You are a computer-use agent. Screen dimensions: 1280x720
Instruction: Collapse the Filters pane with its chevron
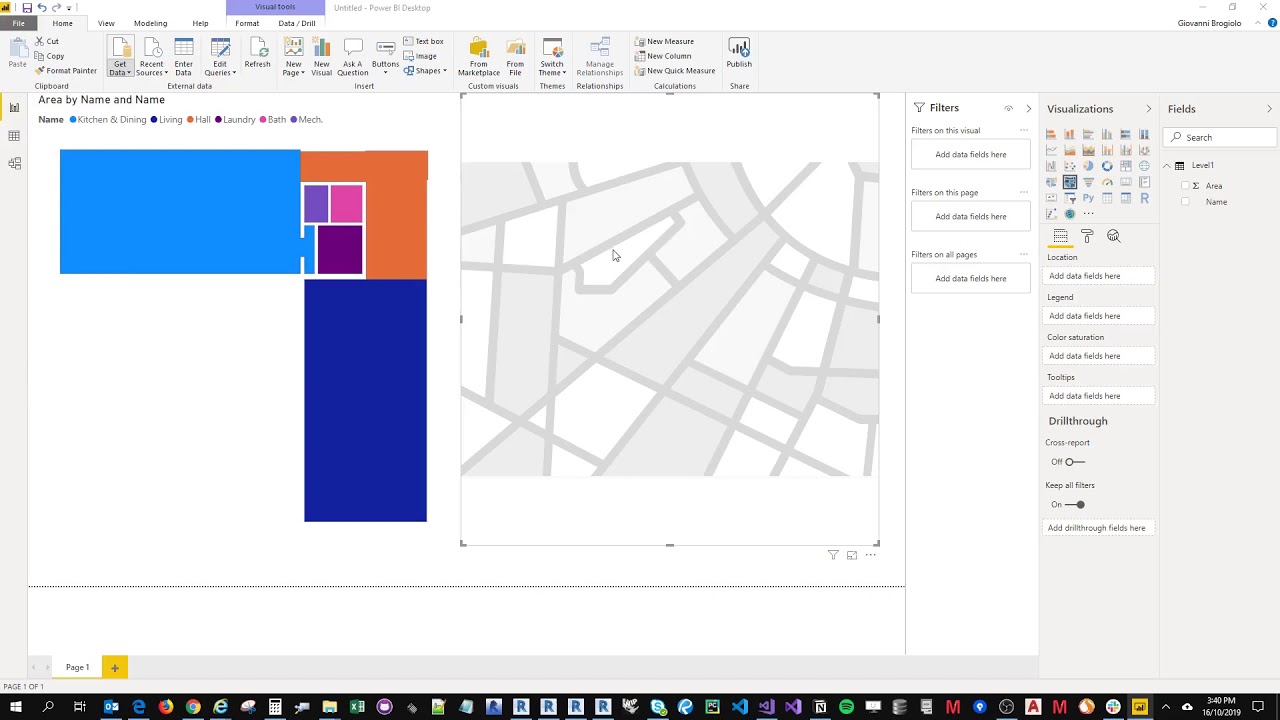(x=1028, y=108)
